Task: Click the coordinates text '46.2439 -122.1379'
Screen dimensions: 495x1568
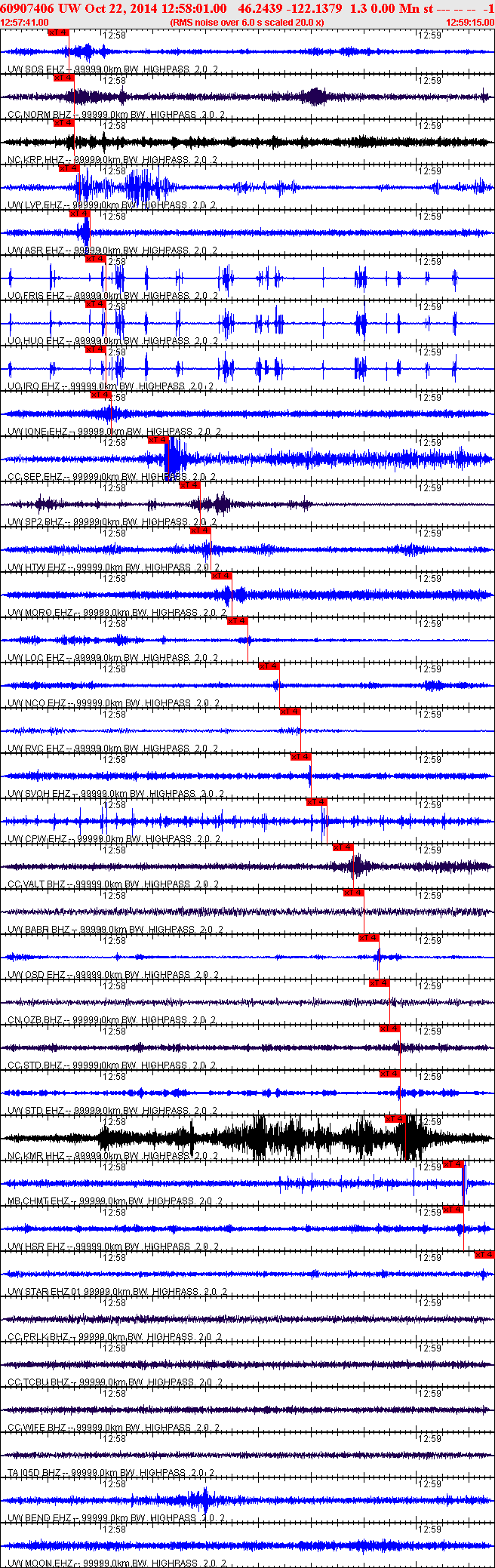Action: point(290,8)
